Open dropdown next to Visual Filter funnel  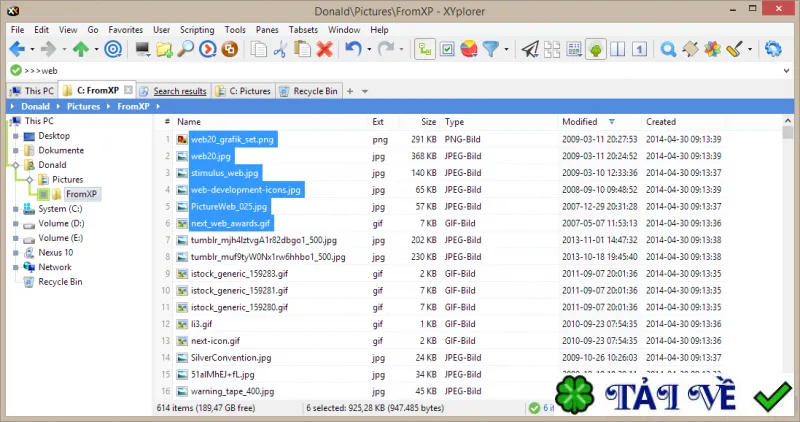pyautogui.click(x=506, y=49)
